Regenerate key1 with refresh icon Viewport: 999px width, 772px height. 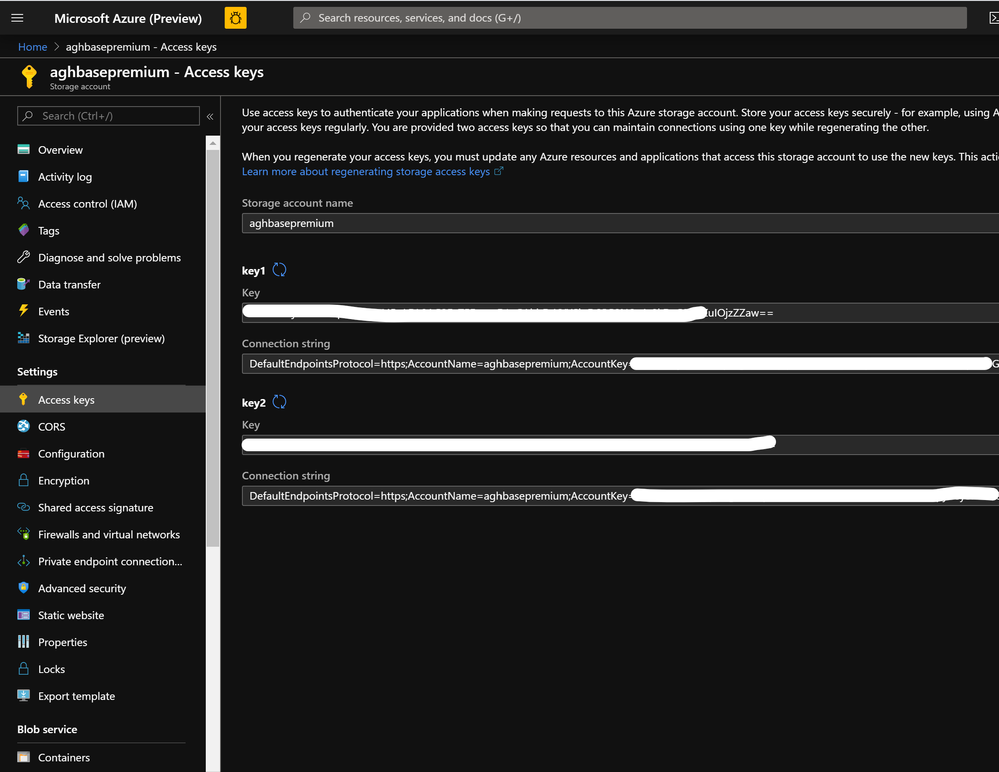(279, 270)
